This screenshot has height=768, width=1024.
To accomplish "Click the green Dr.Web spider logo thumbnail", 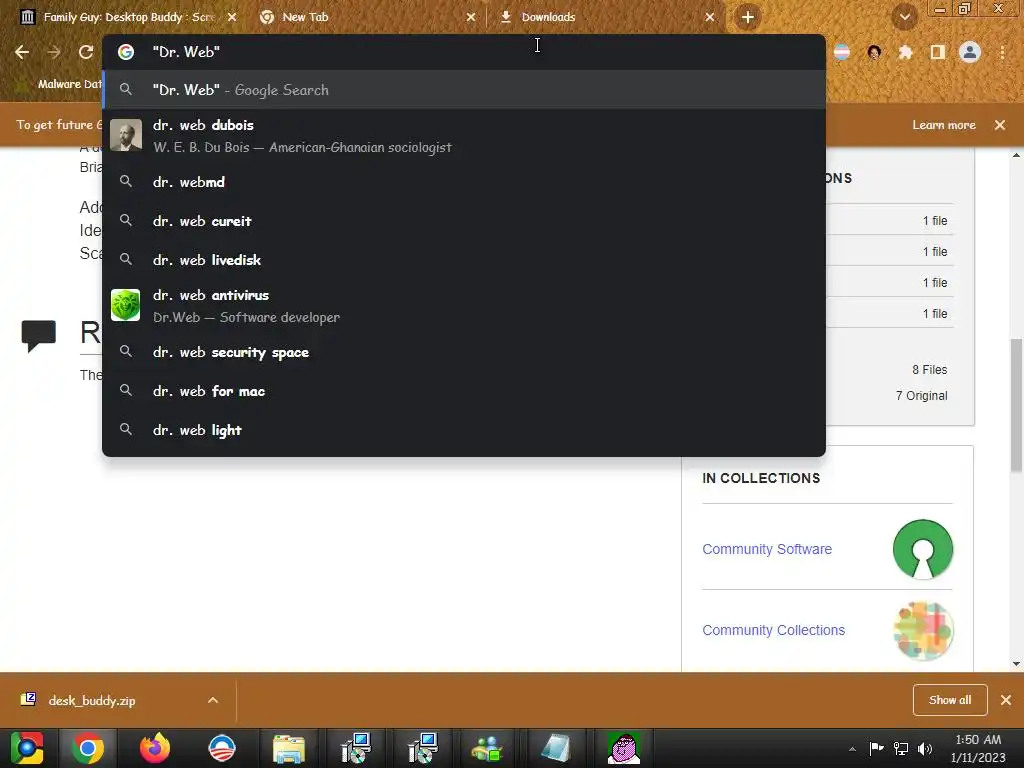I will coord(125,305).
